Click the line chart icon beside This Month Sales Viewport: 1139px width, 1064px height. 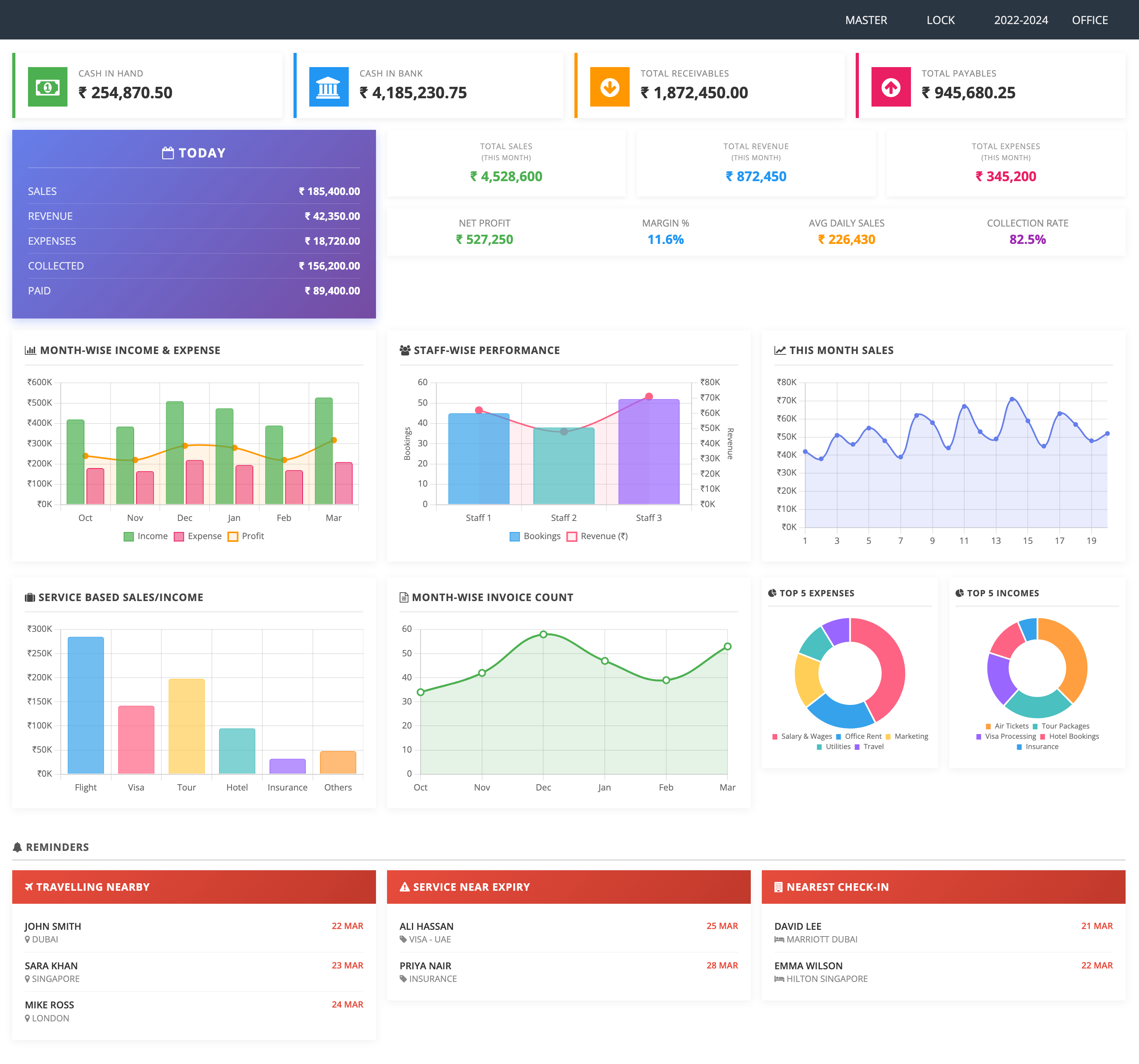(x=780, y=350)
